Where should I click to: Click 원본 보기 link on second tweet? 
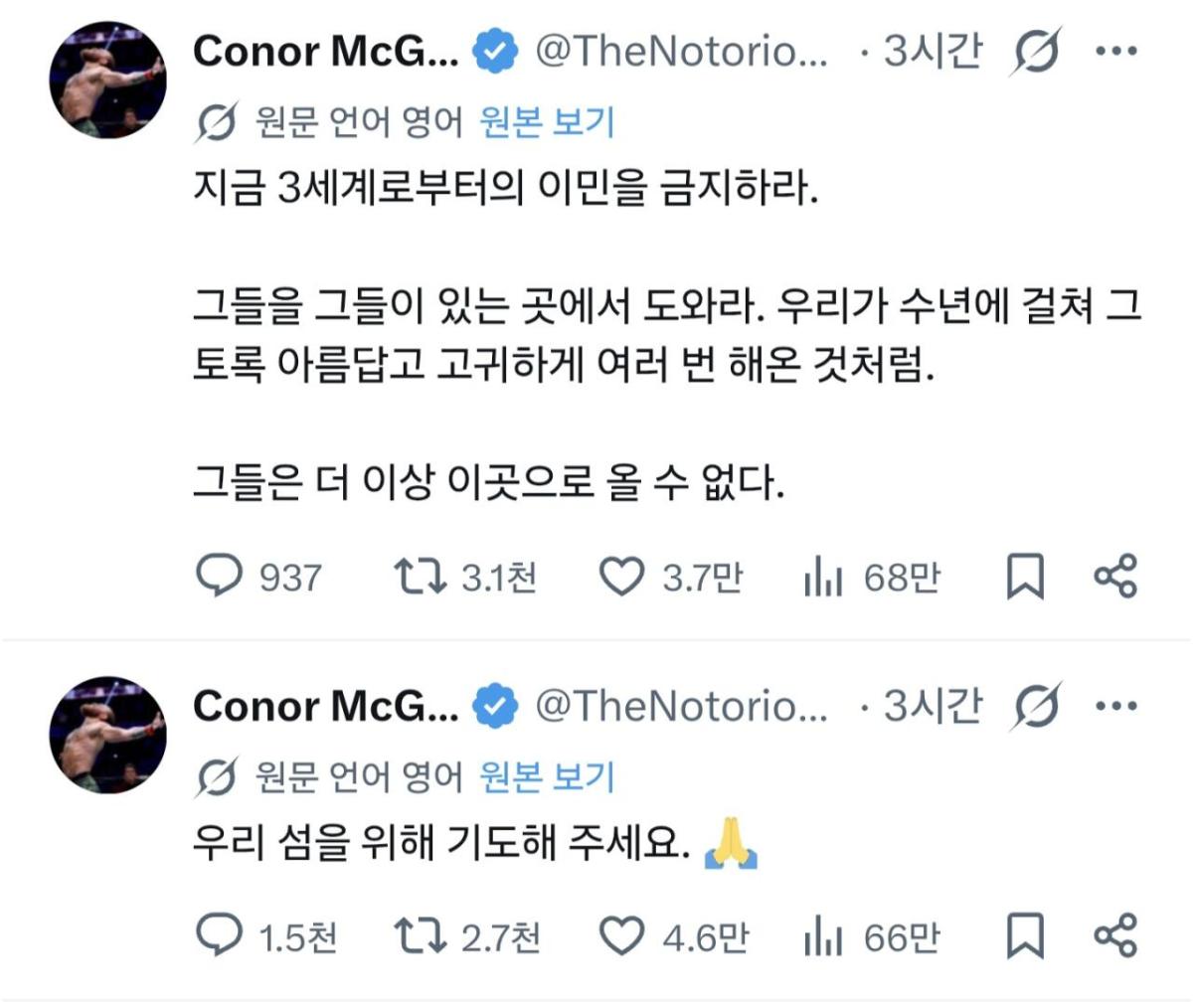point(547,776)
